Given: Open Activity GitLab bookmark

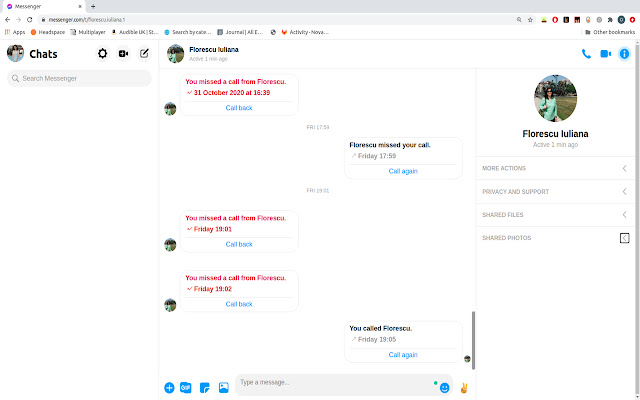Looking at the screenshot, I should click(x=305, y=32).
